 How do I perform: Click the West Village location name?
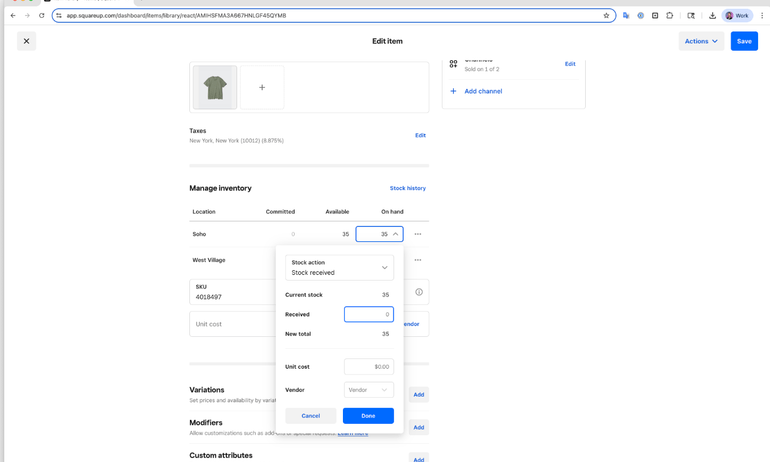point(209,260)
